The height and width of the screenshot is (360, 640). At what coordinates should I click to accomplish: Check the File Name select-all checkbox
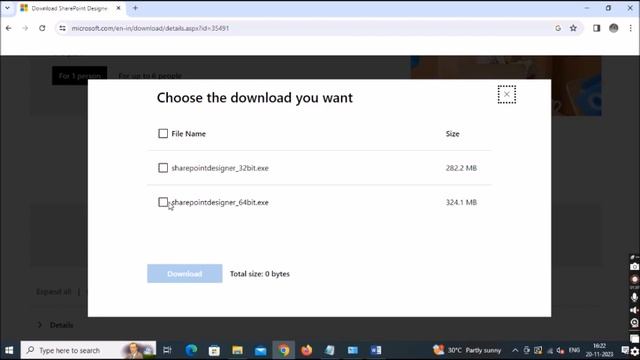tap(163, 133)
